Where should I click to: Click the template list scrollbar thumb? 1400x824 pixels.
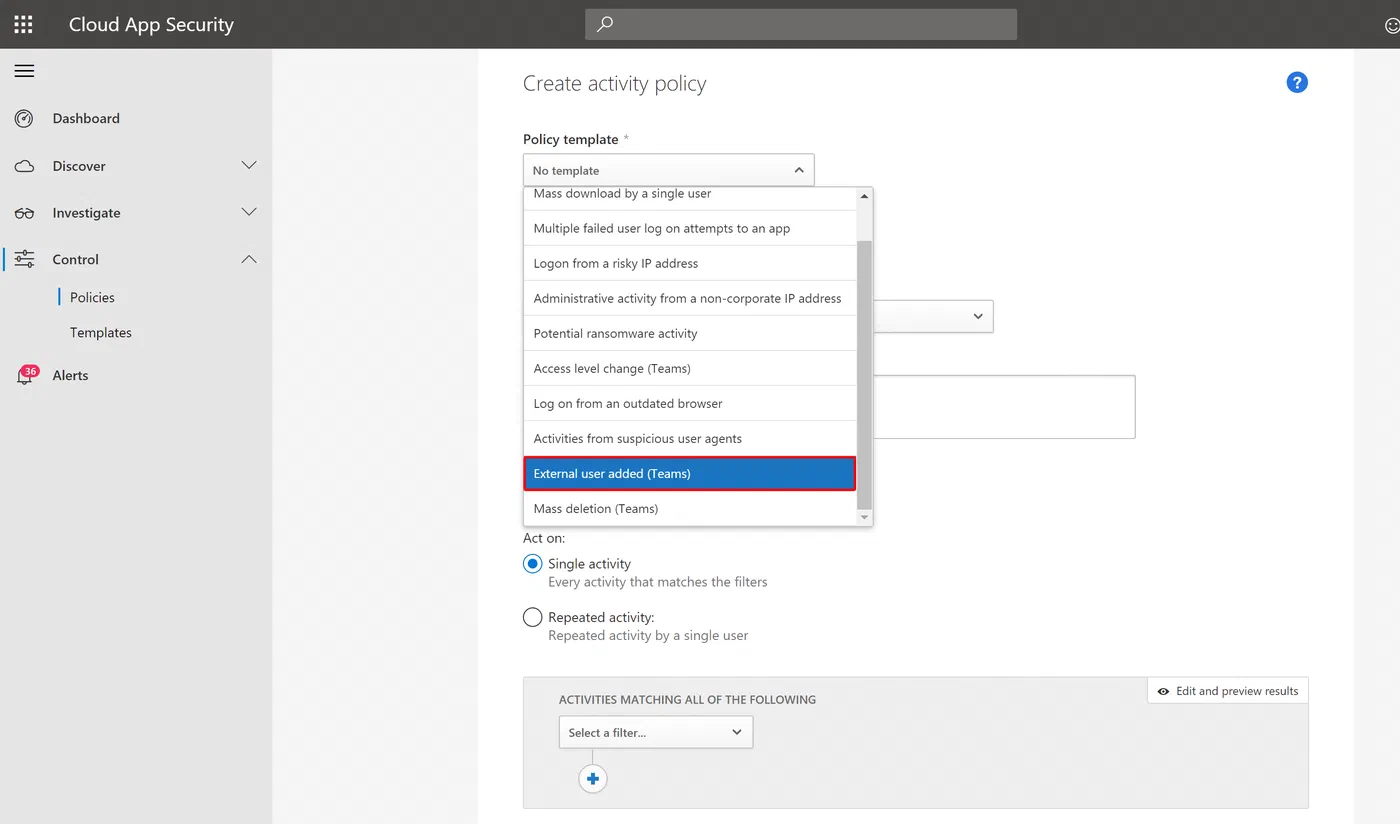point(865,374)
